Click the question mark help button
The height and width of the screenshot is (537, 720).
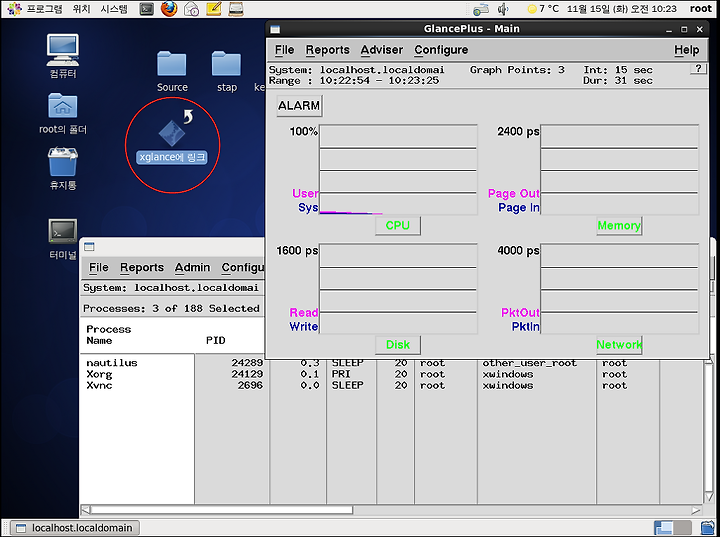(698, 69)
